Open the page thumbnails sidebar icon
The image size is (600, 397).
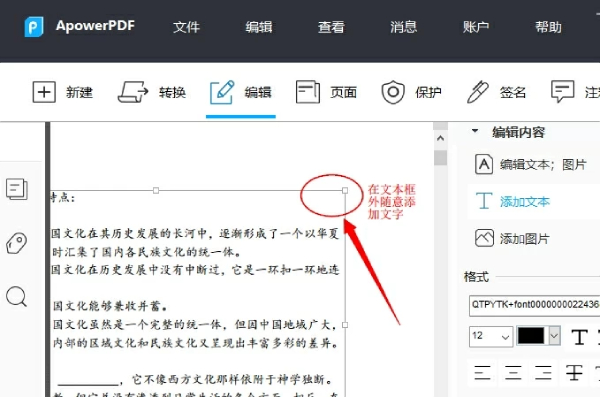tap(17, 189)
